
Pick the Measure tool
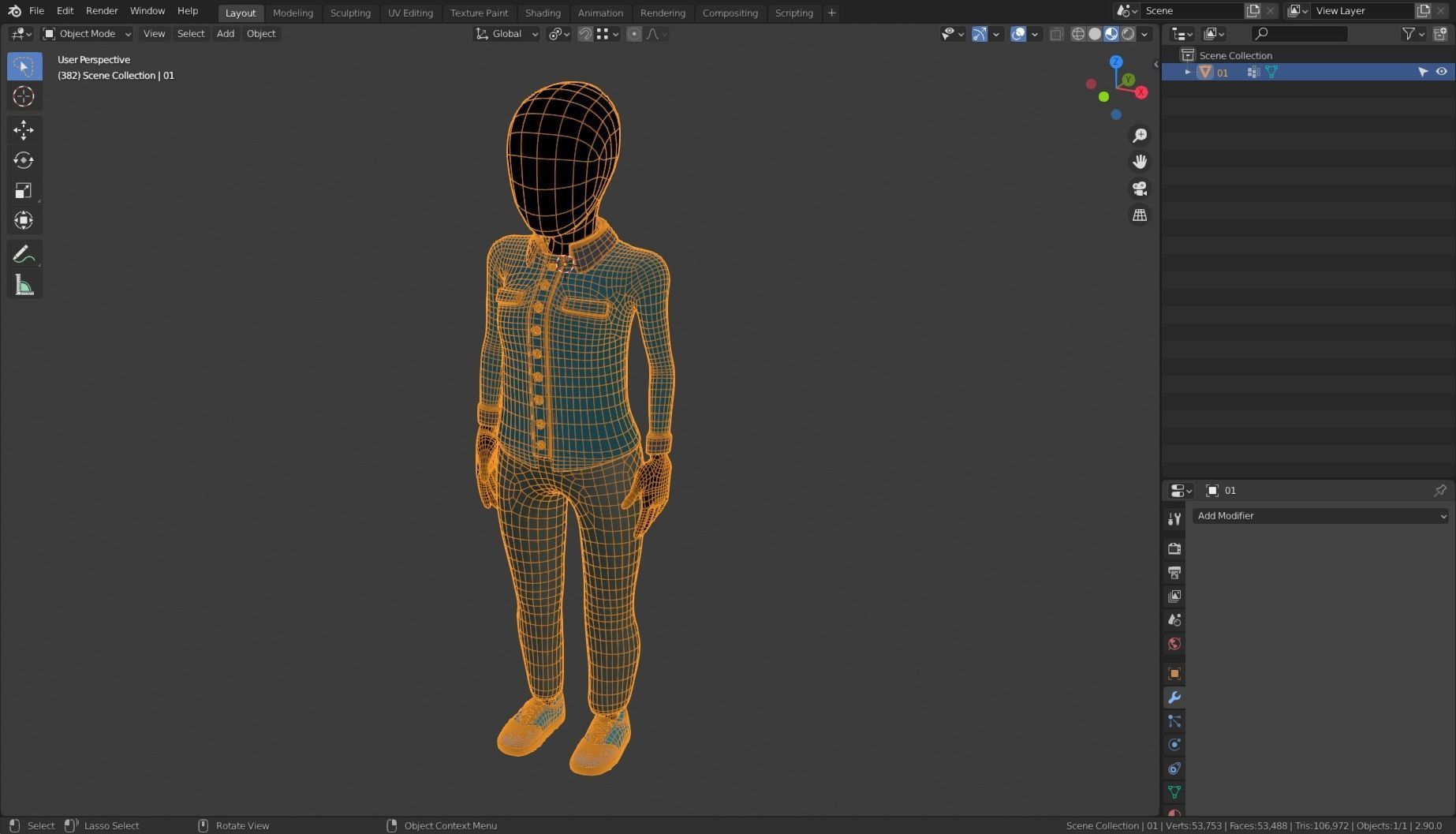pos(24,285)
